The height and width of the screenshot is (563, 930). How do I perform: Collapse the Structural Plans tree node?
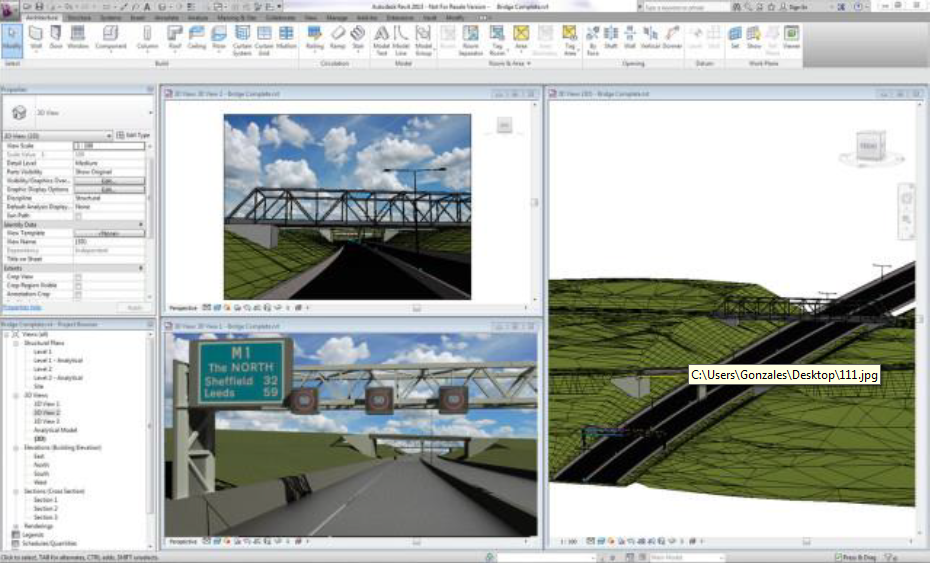click(16, 343)
